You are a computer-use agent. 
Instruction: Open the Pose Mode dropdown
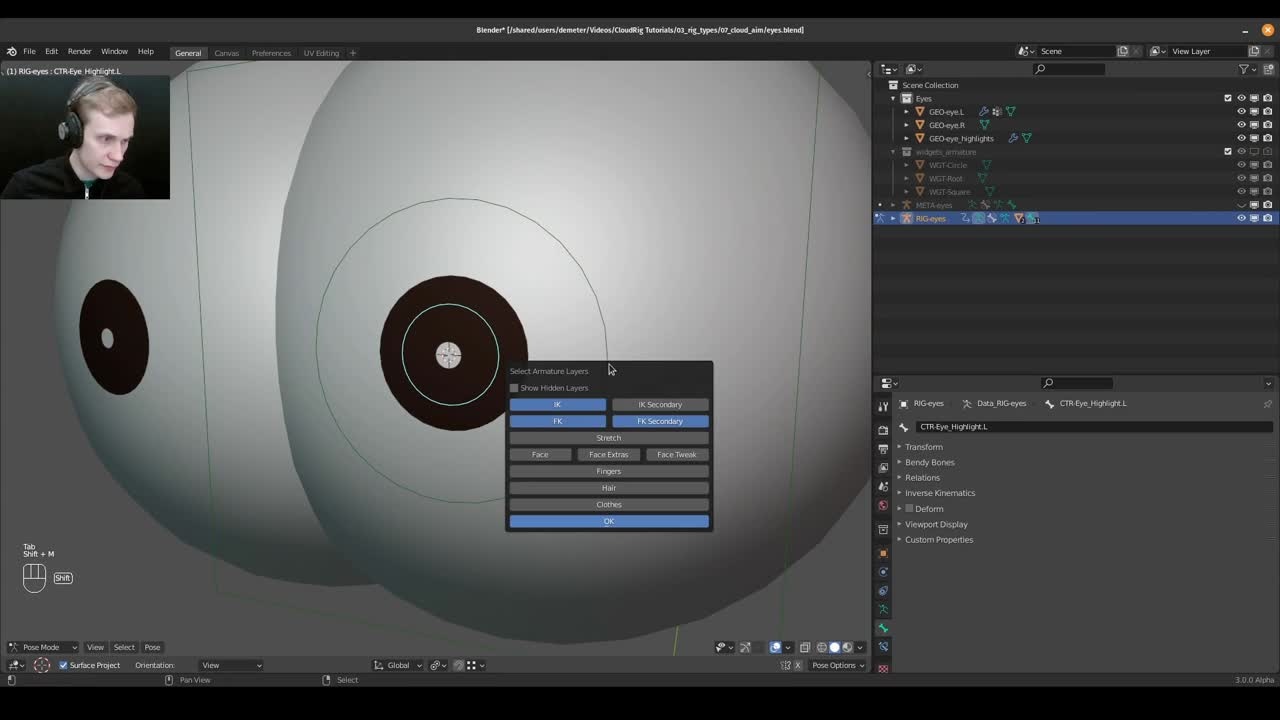click(x=43, y=647)
